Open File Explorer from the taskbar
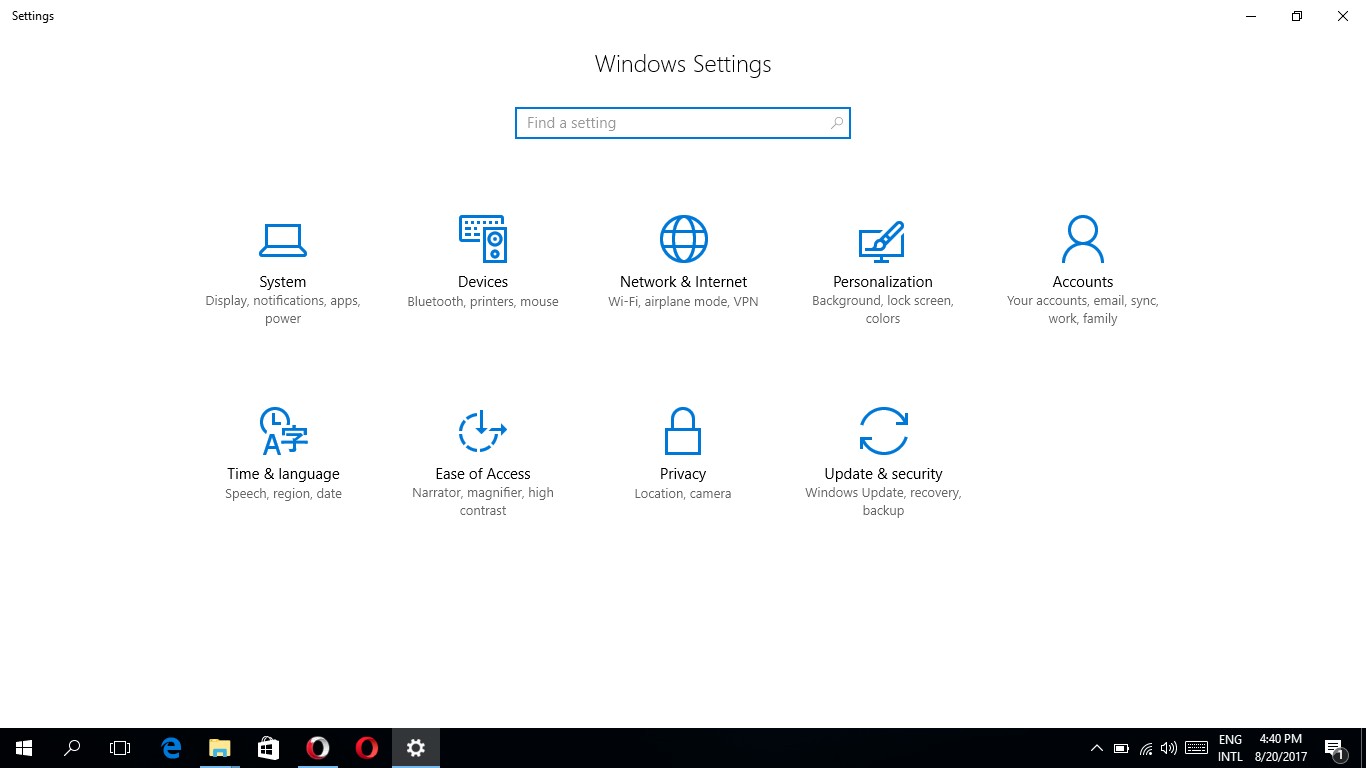This screenshot has width=1366, height=768. [220, 748]
